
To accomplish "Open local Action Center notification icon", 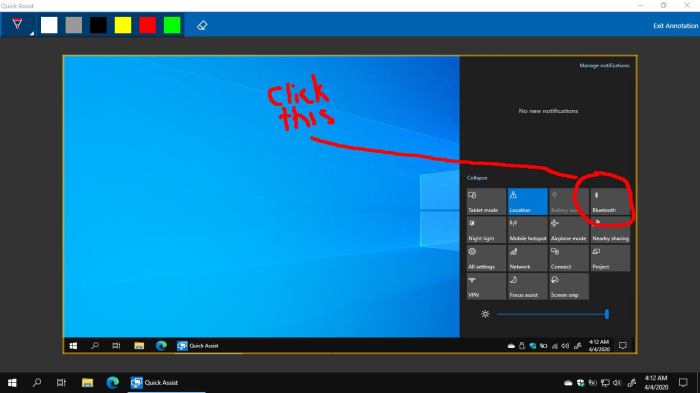I will [683, 382].
